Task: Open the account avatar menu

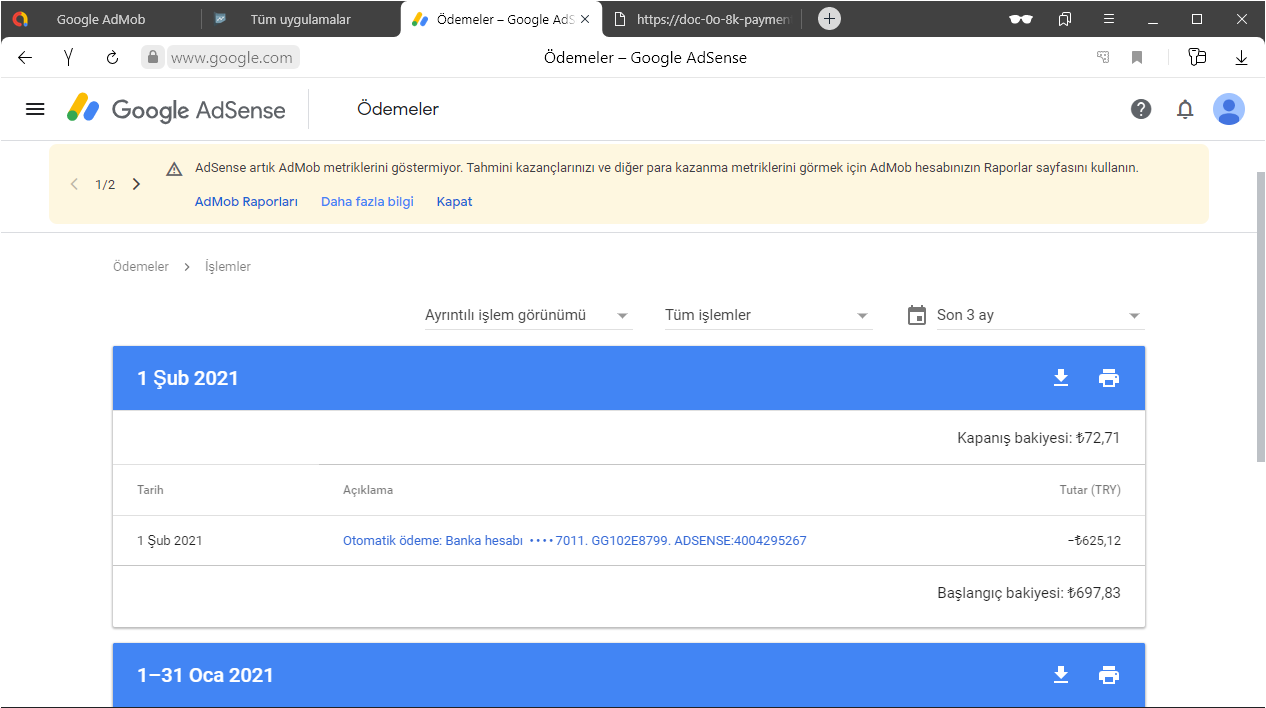Action: pos(1229,109)
